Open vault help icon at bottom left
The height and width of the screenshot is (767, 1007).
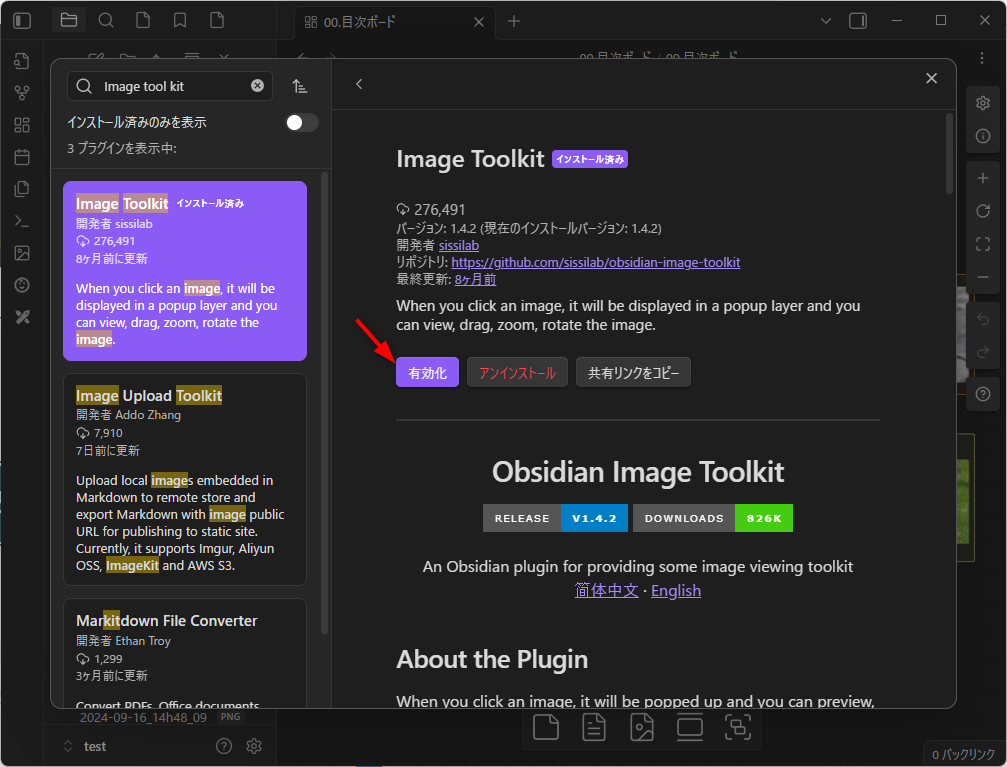[223, 746]
